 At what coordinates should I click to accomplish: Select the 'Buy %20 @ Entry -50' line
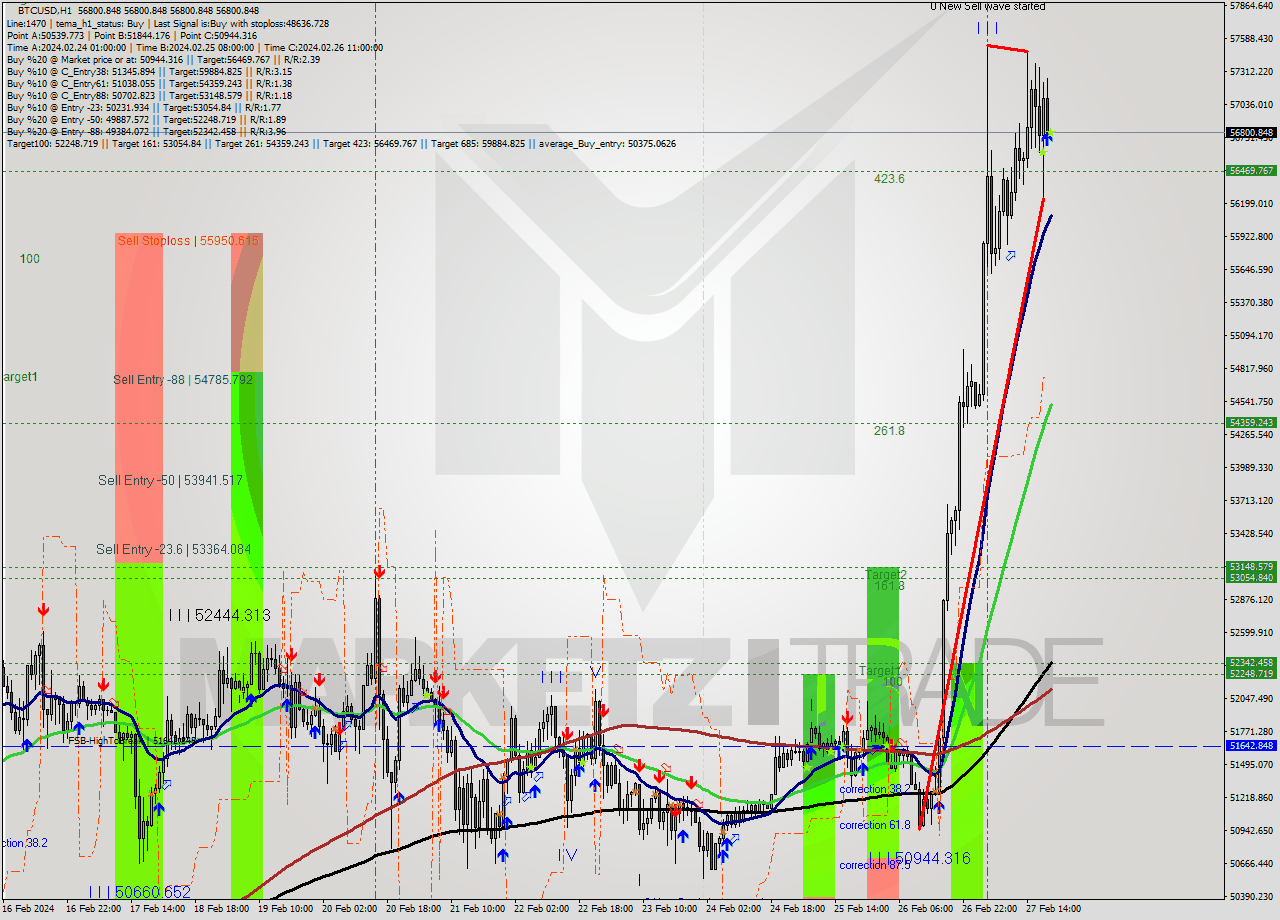(146, 119)
